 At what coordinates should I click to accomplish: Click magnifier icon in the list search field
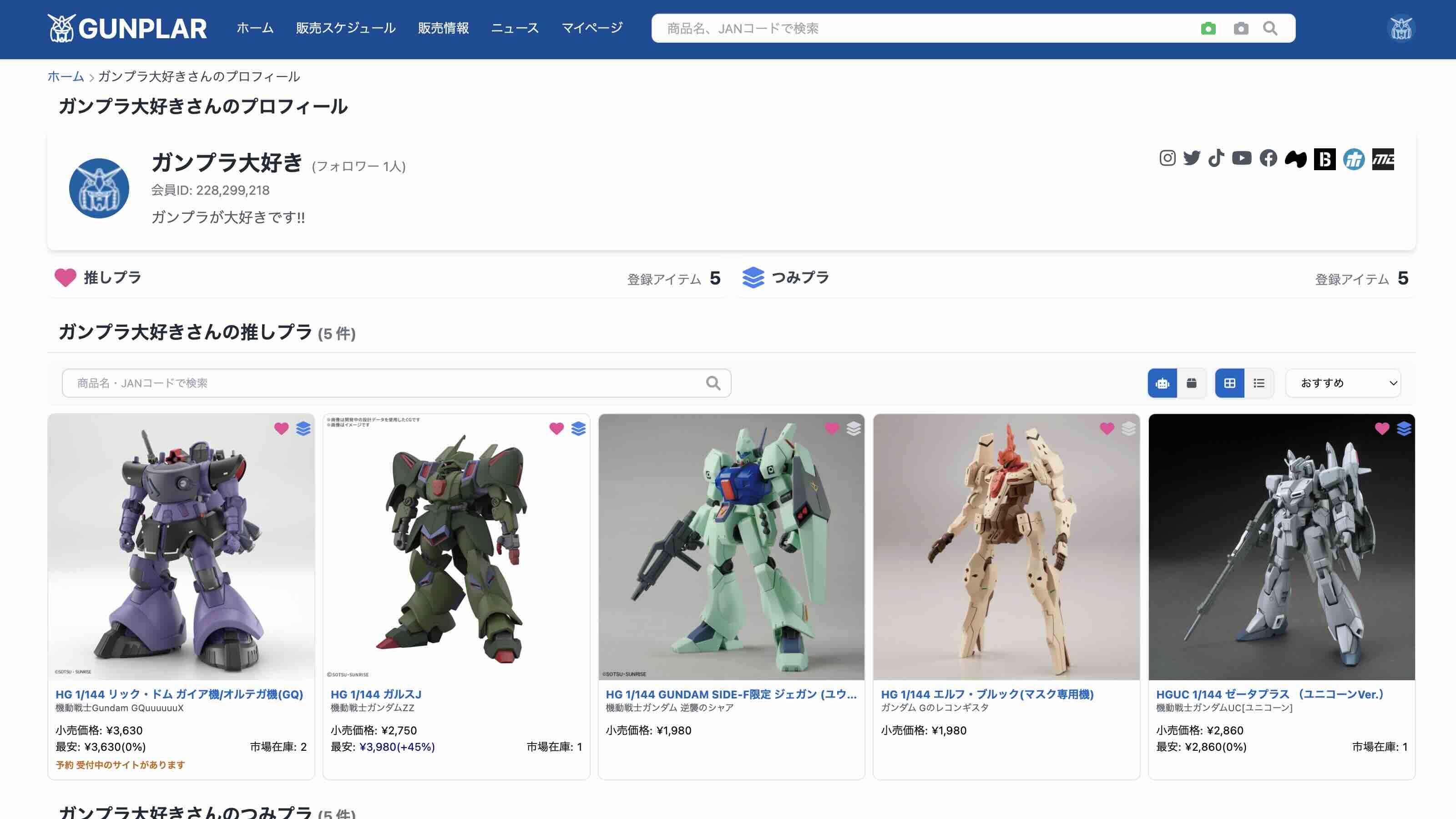point(713,383)
